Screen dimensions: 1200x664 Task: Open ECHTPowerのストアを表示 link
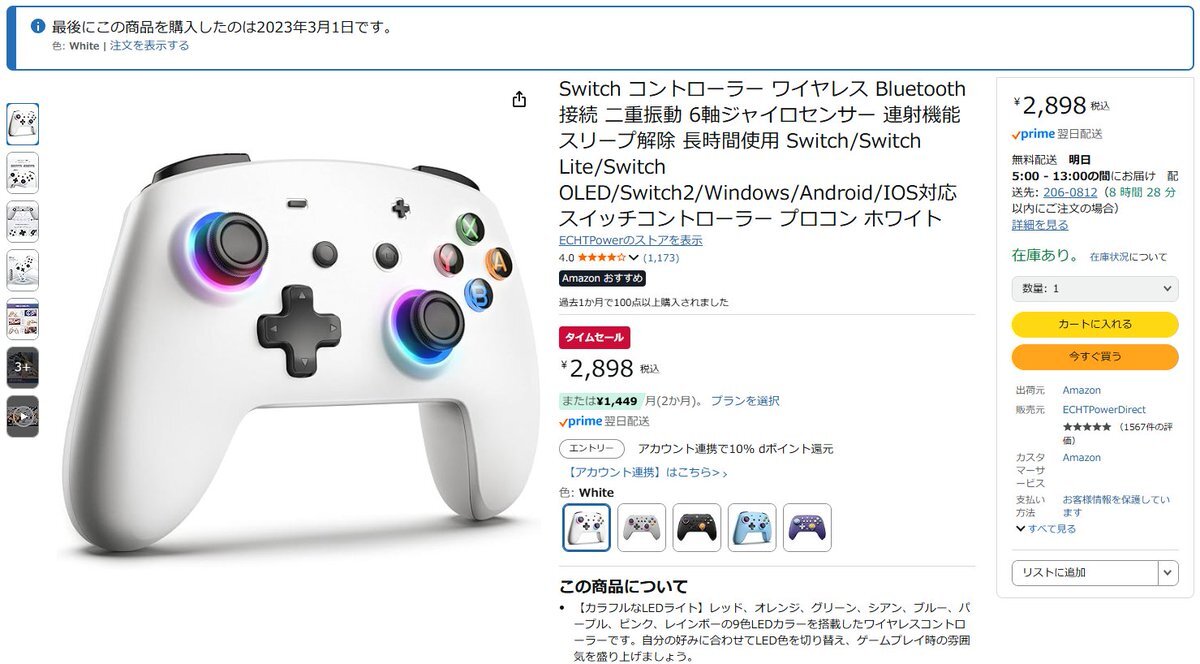pos(631,240)
